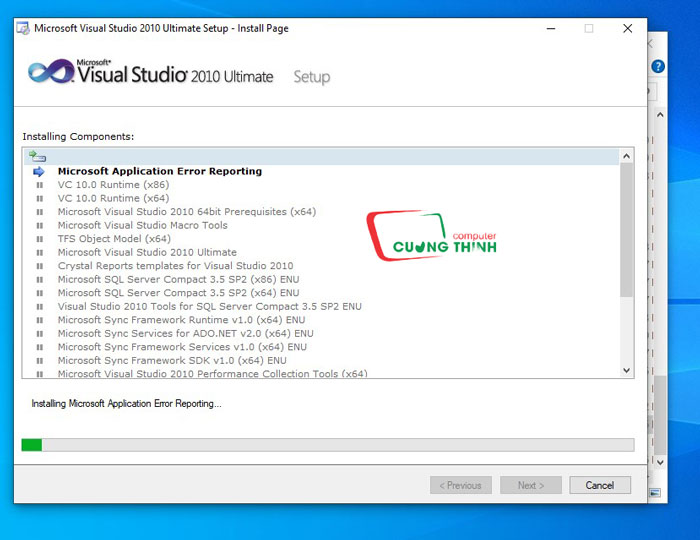Image resolution: width=700 pixels, height=540 pixels.
Task: Click pause icon beside TFS Object Model (x64)
Action: click(x=40, y=239)
